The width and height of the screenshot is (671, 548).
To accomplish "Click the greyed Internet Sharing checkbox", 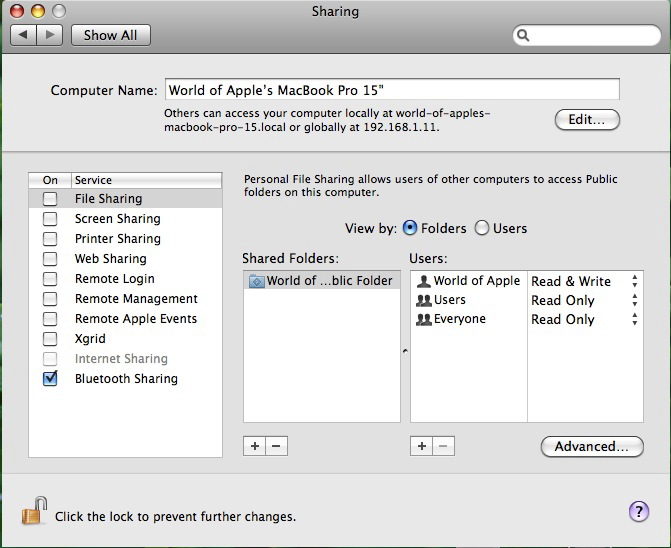I will (50, 359).
